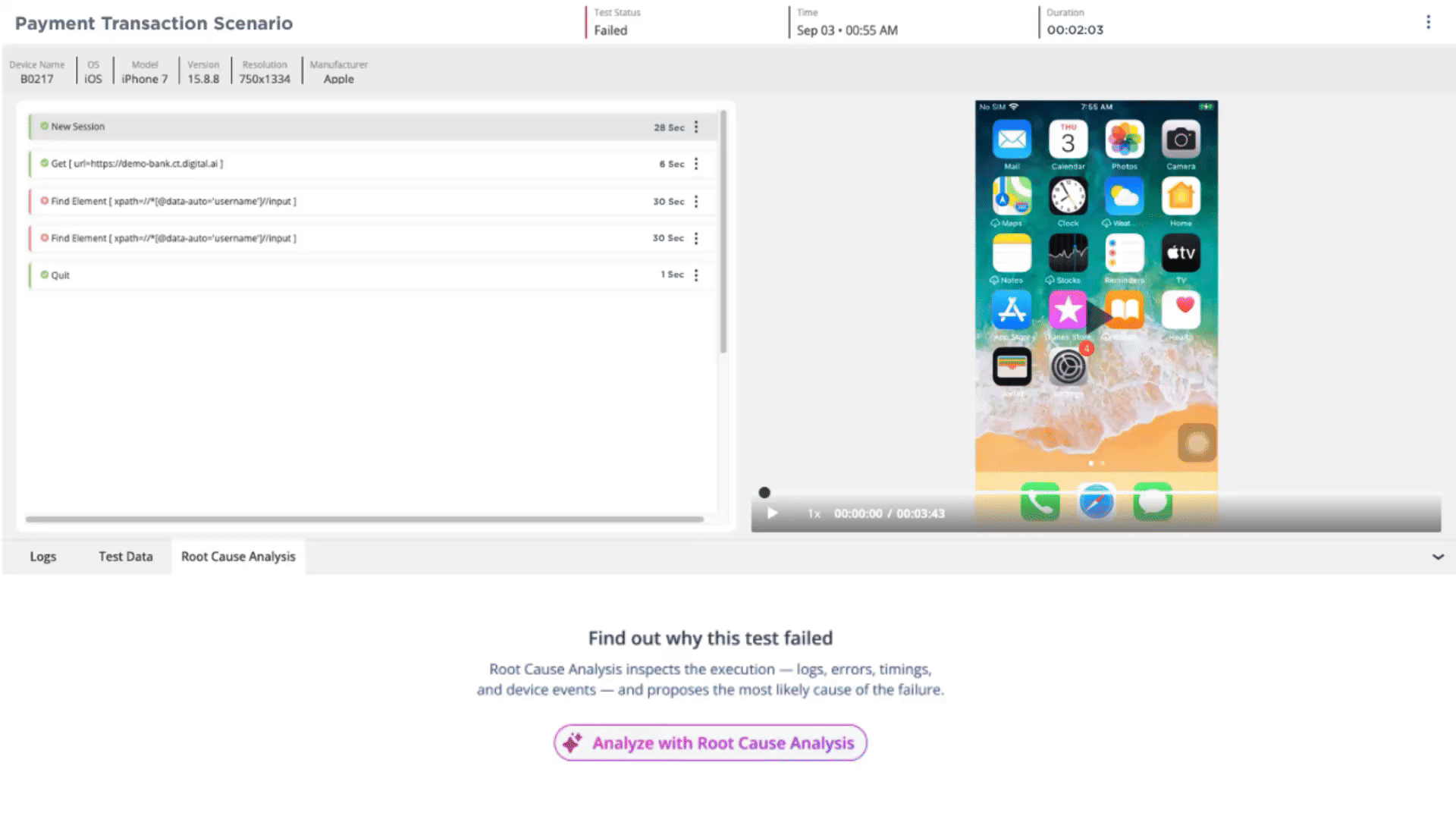Click the Calendar app icon in the video
Image resolution: width=1456 pixels, height=819 pixels.
pyautogui.click(x=1068, y=140)
